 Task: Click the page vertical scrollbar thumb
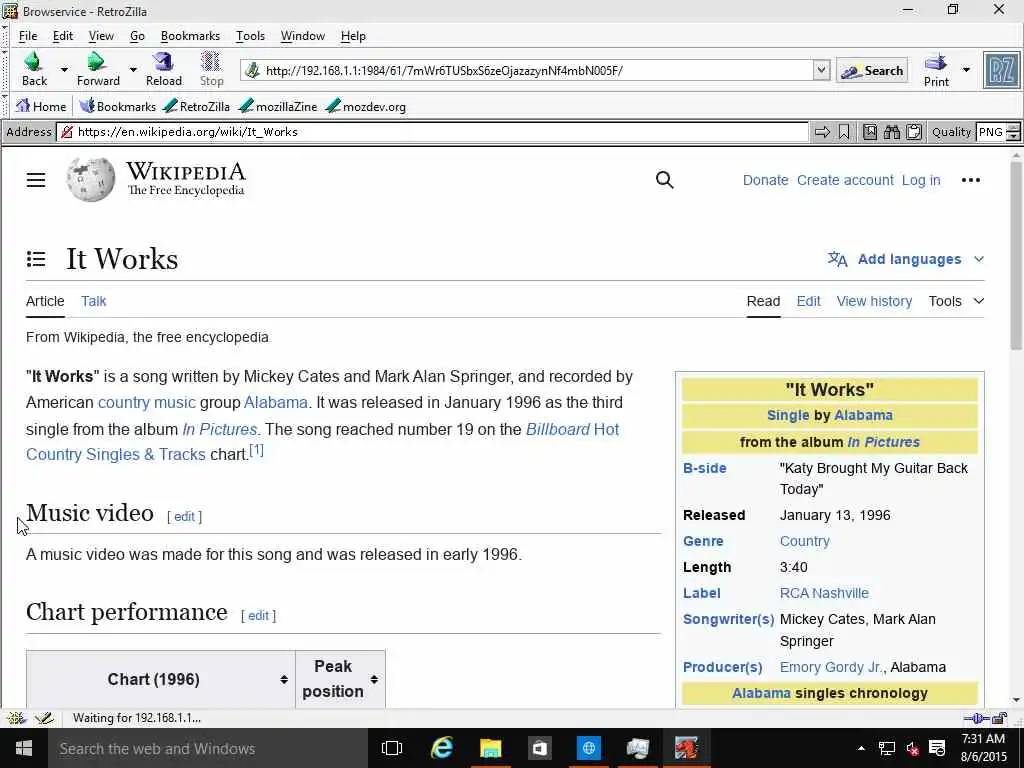1016,255
